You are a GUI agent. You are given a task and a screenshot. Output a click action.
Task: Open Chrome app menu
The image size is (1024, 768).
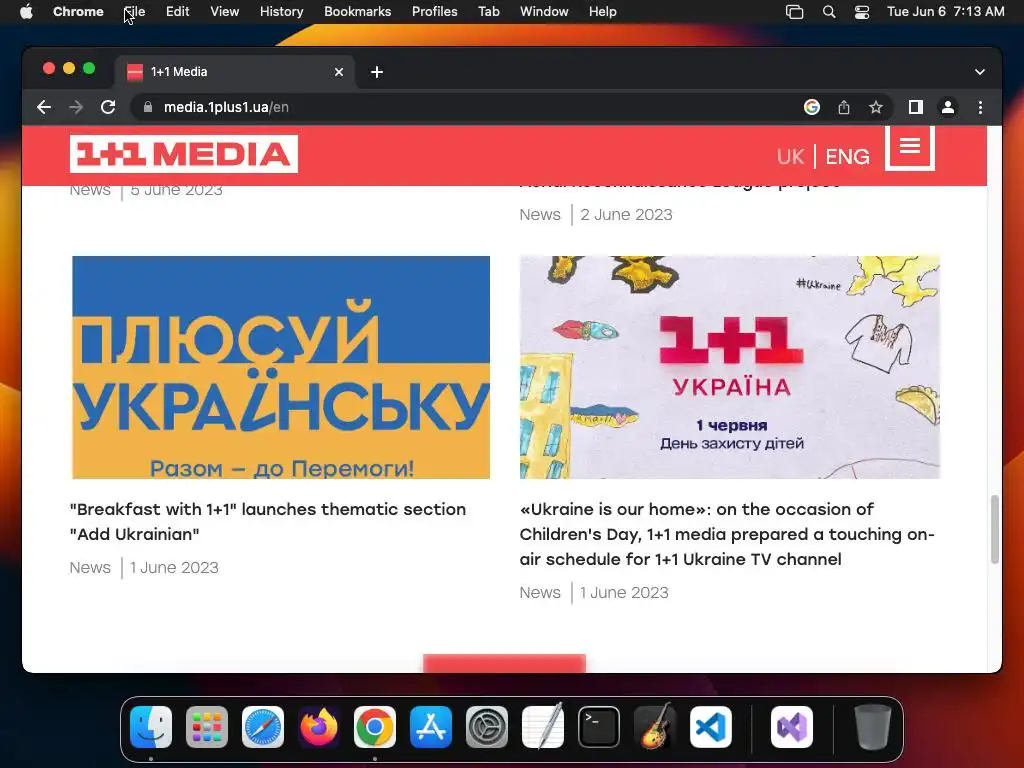[x=78, y=12]
